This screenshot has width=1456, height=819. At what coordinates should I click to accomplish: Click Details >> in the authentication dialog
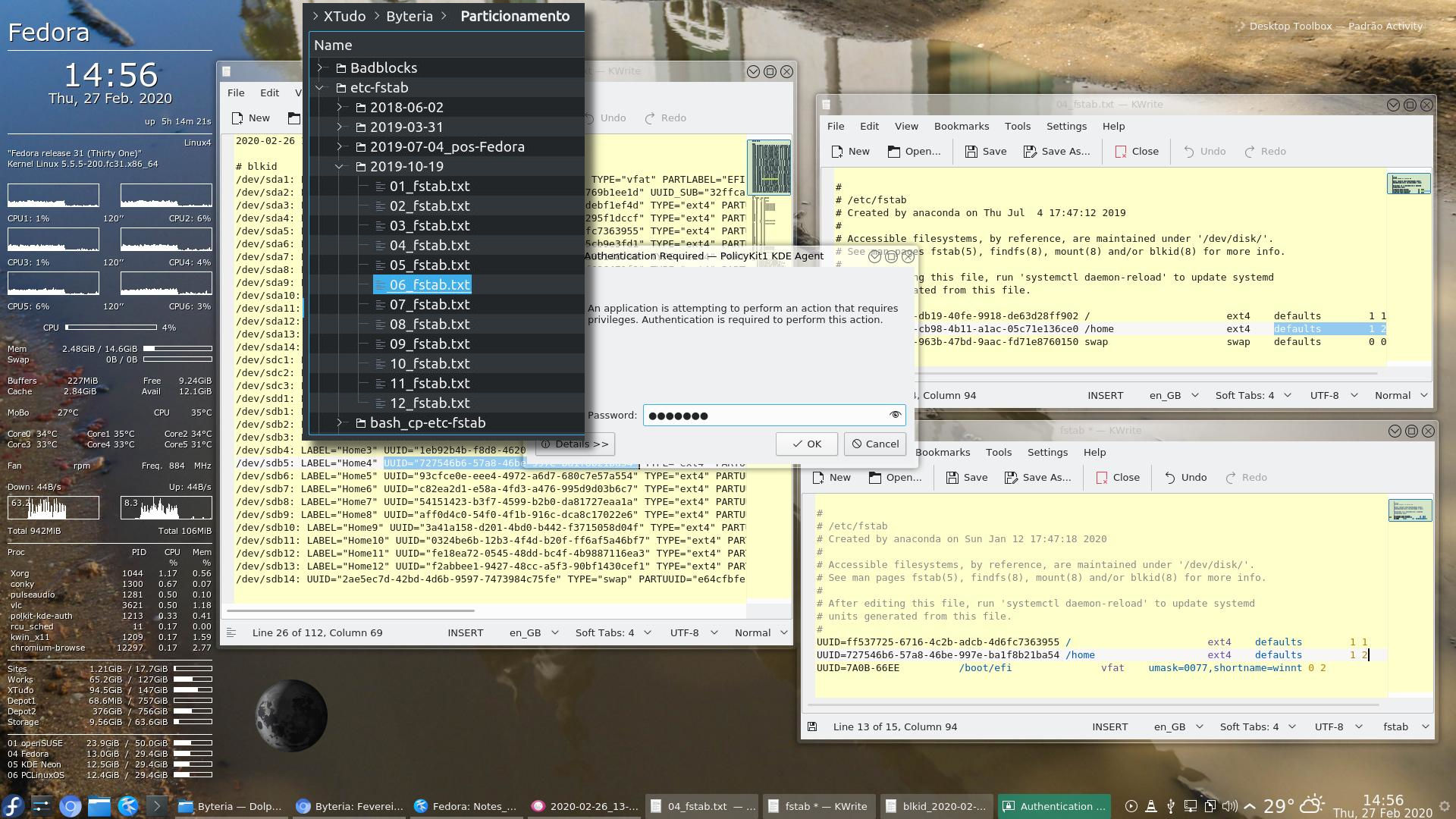click(x=574, y=444)
